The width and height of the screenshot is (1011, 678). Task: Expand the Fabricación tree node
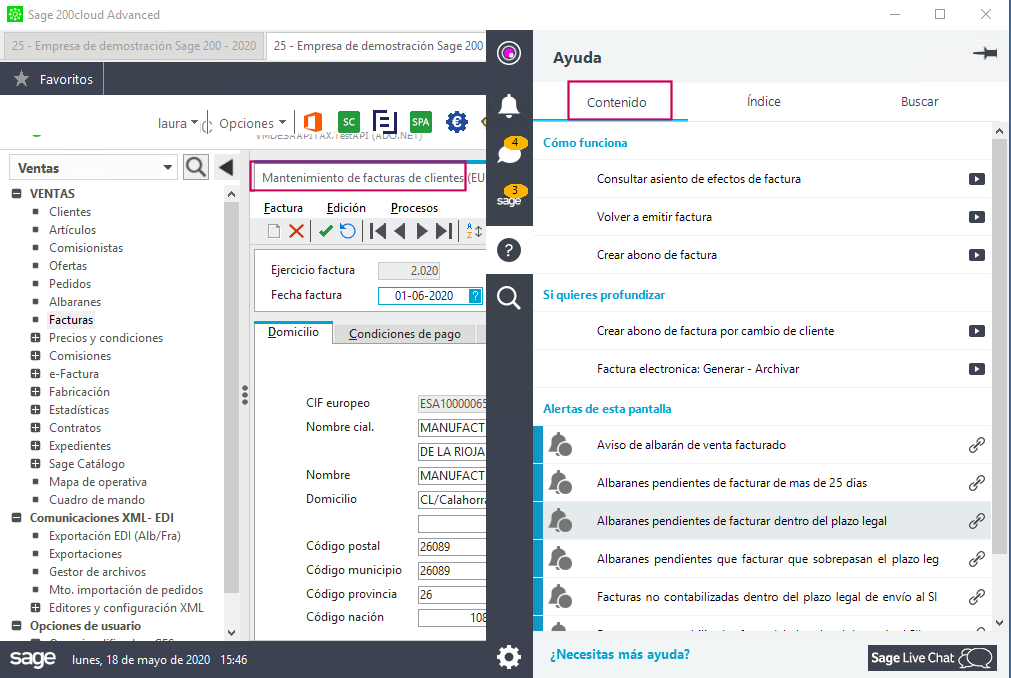(35, 392)
